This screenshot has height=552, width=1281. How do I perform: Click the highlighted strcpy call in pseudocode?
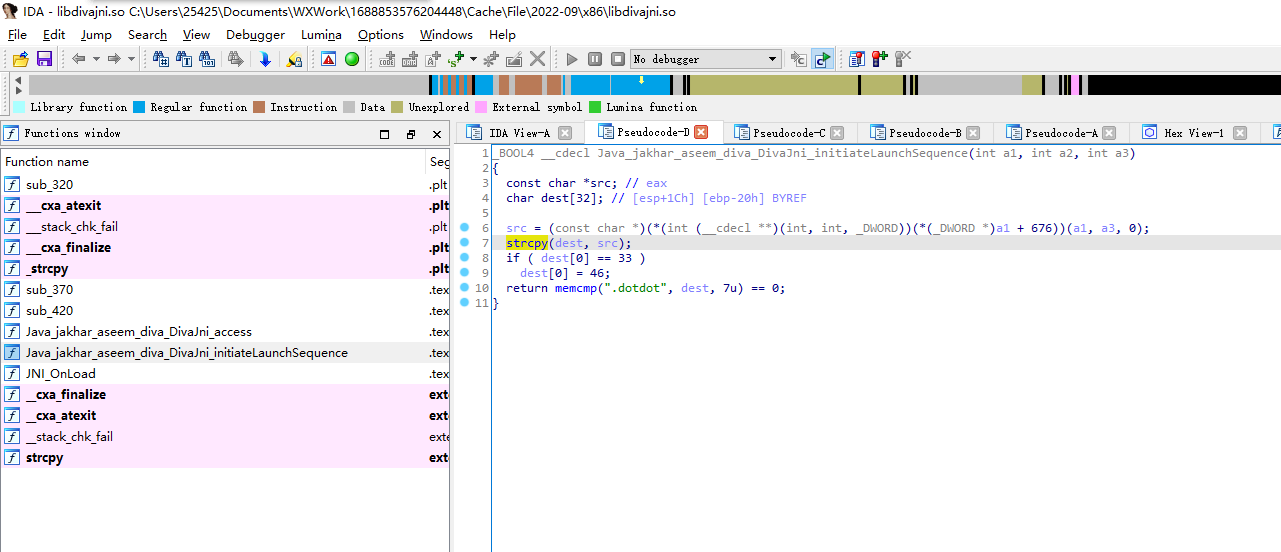(x=527, y=243)
